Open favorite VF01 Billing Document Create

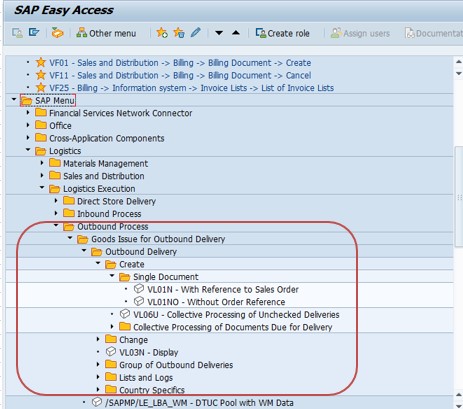click(180, 63)
